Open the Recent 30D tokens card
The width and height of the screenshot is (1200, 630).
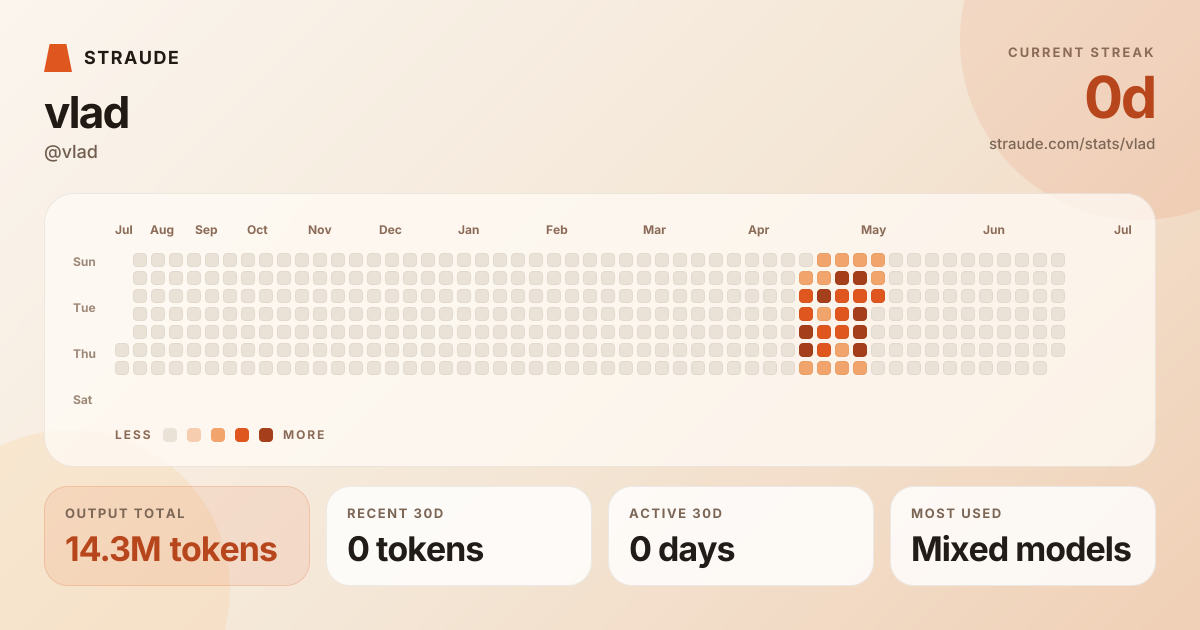point(459,536)
